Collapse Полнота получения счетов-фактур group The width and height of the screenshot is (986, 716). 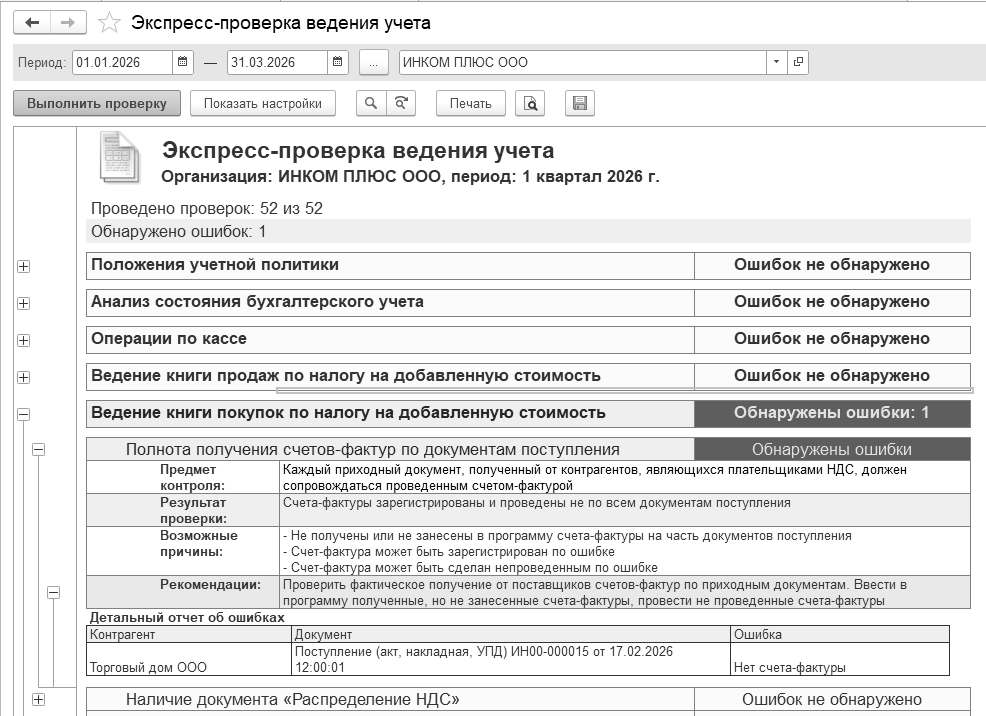pyautogui.click(x=38, y=449)
